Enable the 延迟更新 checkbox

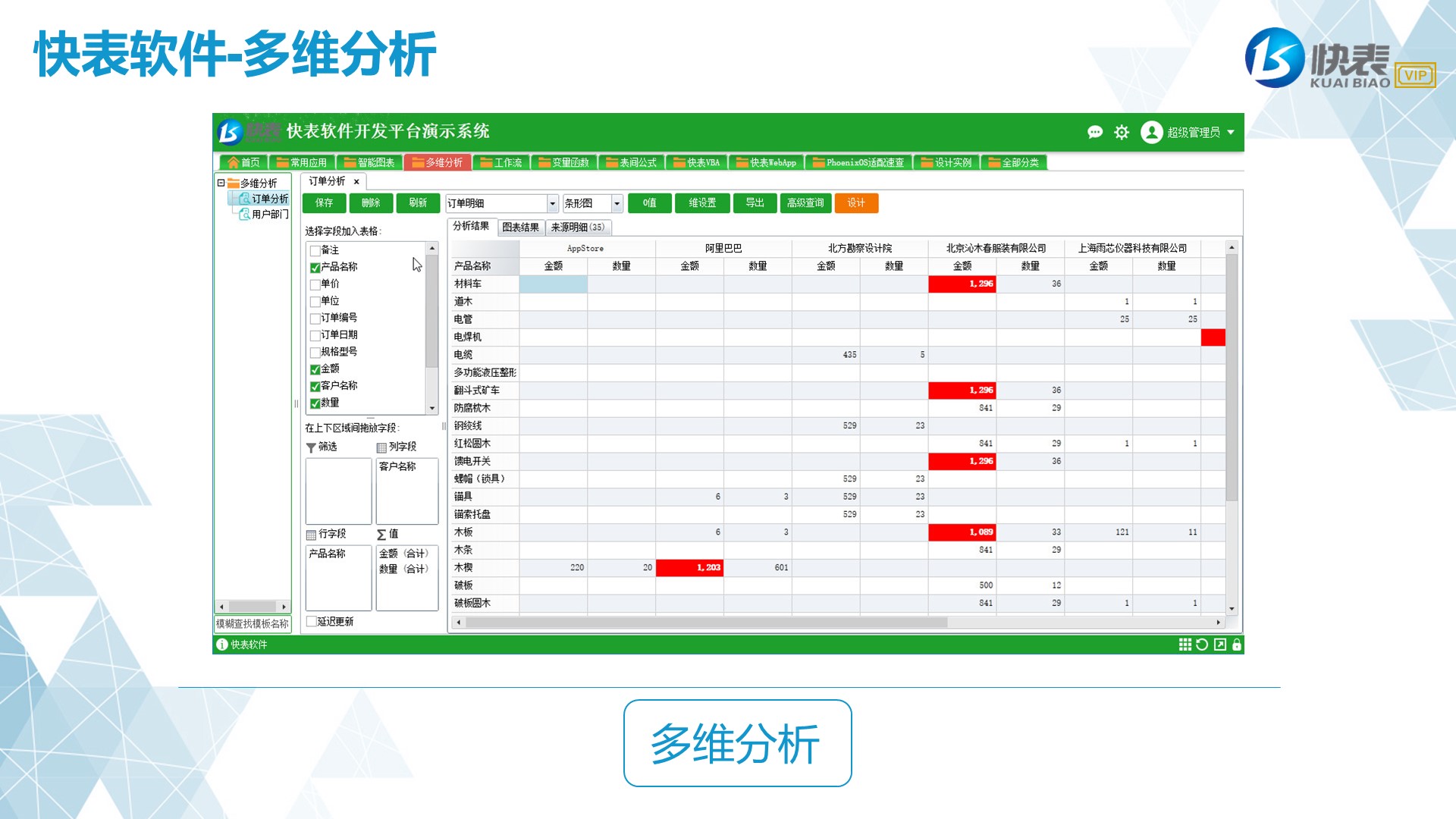(311, 622)
